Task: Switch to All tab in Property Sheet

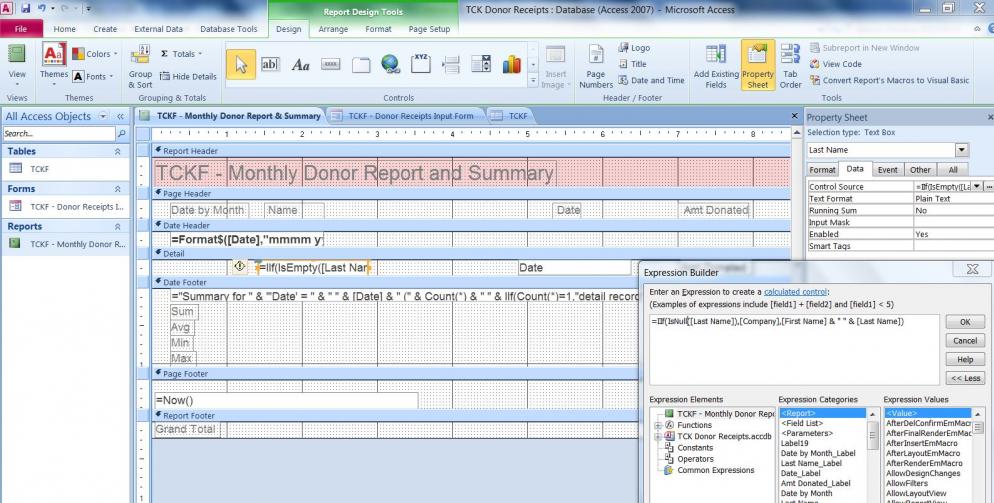Action: point(953,169)
